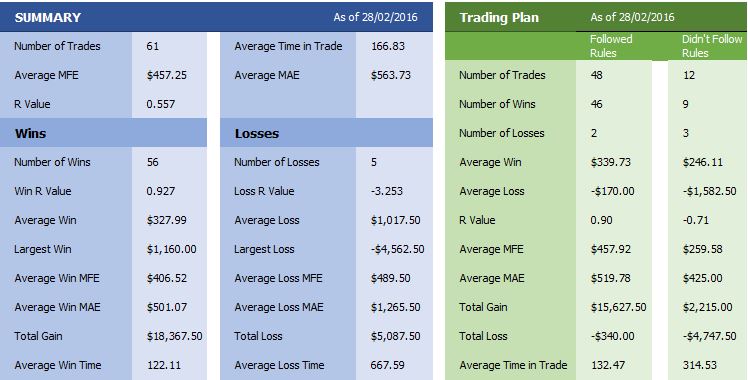Screen dimensions: 748x380
Task: Click the Average Loss Time value 667.59
Action: click(x=387, y=365)
